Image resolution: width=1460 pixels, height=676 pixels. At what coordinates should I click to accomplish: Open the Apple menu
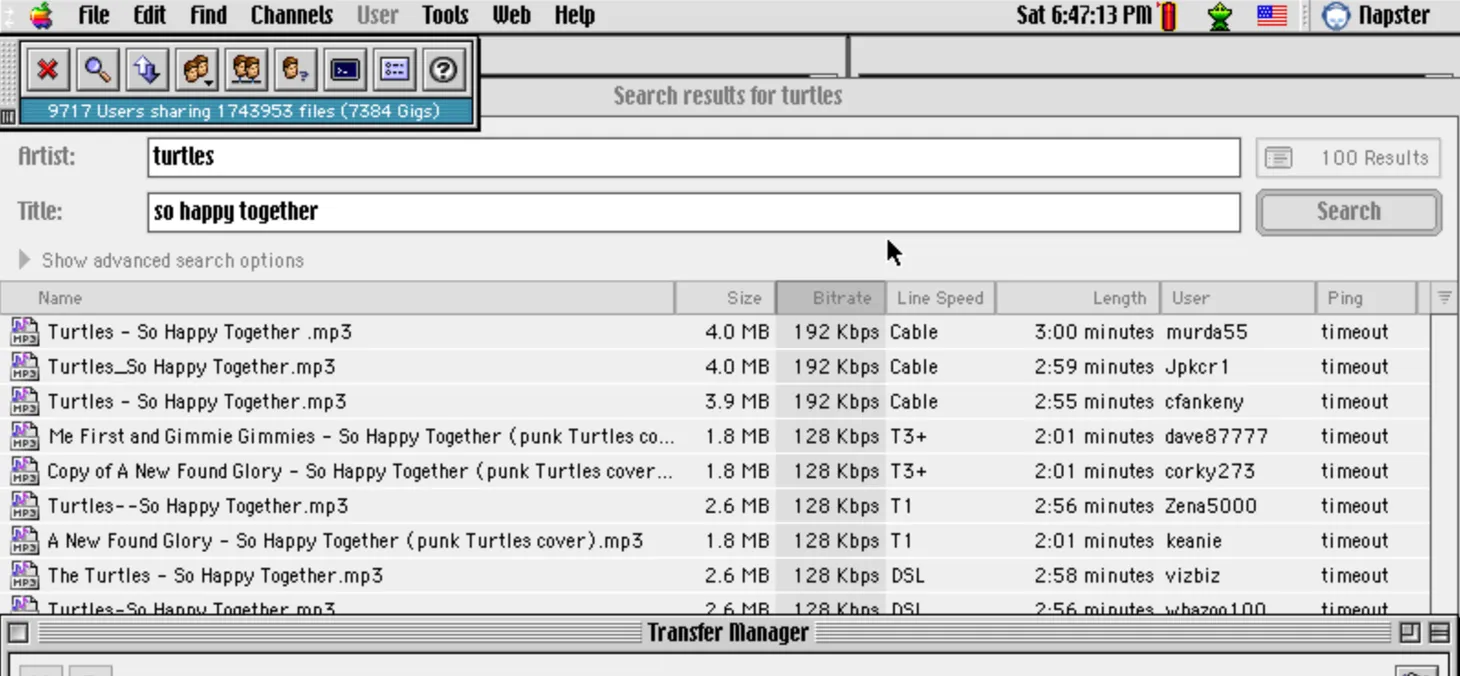click(x=41, y=15)
